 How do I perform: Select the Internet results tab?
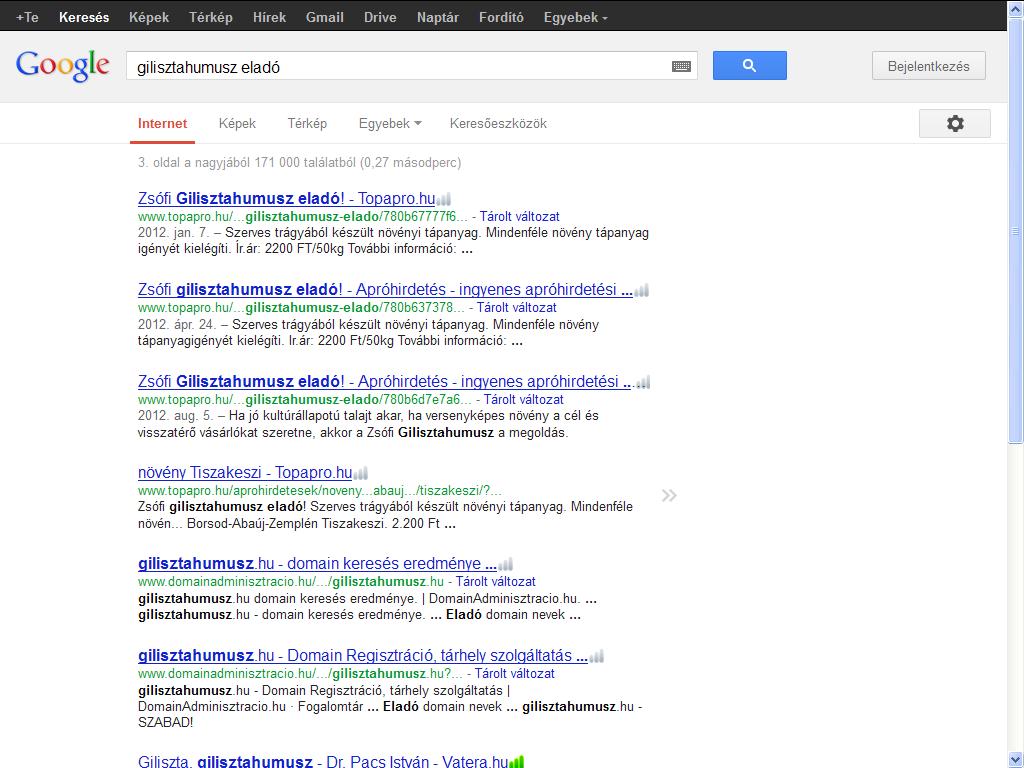[163, 123]
